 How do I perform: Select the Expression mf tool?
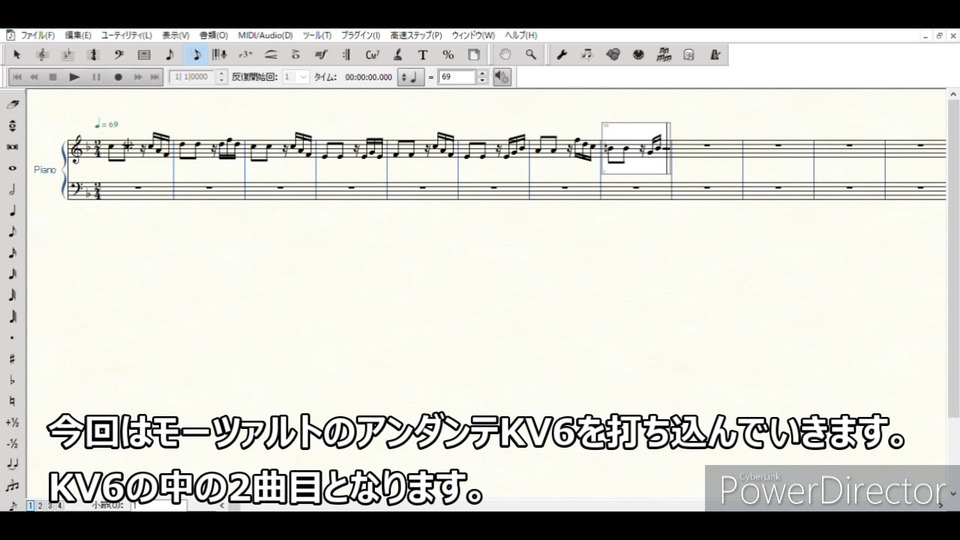(321, 55)
